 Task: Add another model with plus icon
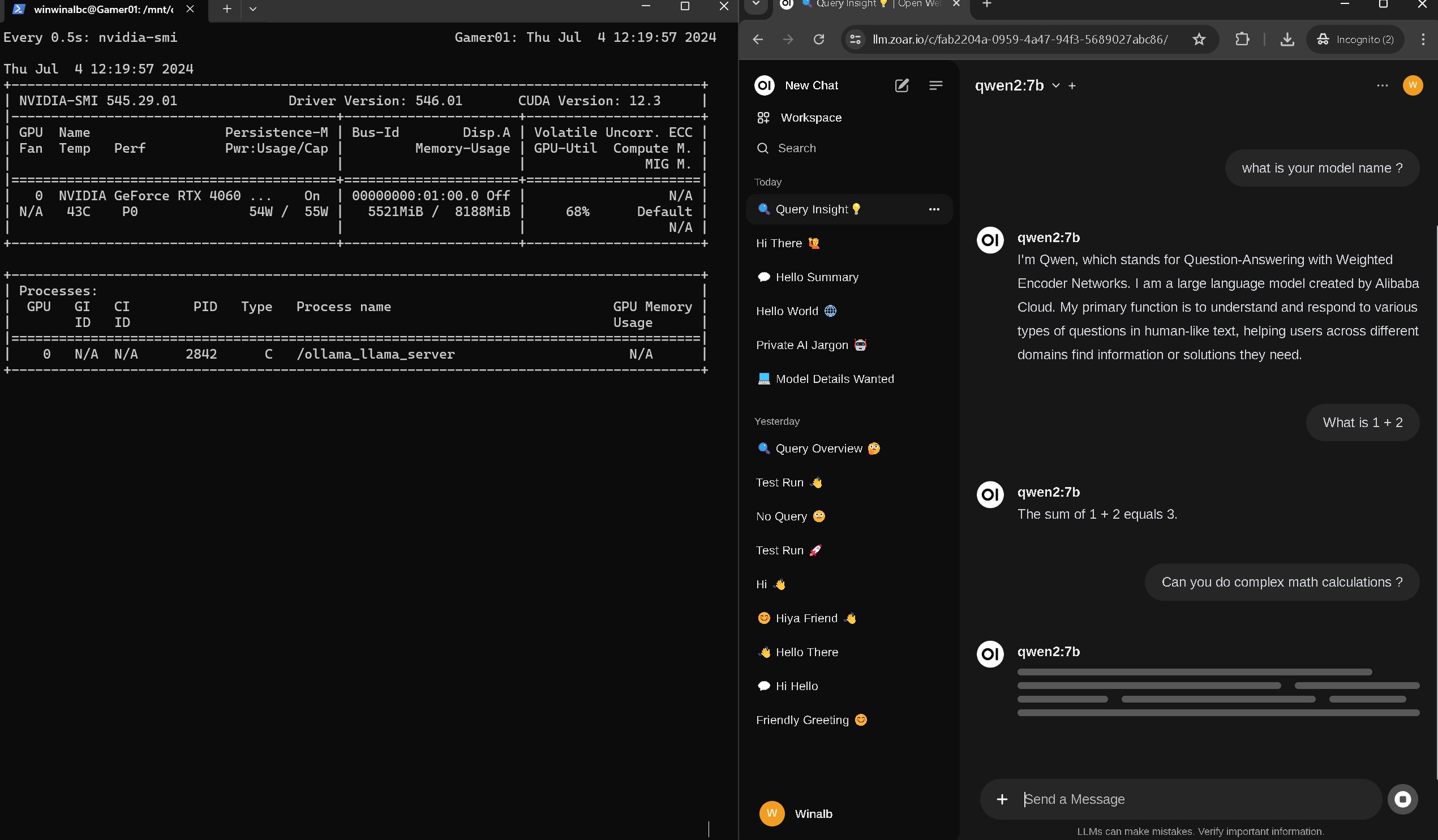tap(1072, 85)
